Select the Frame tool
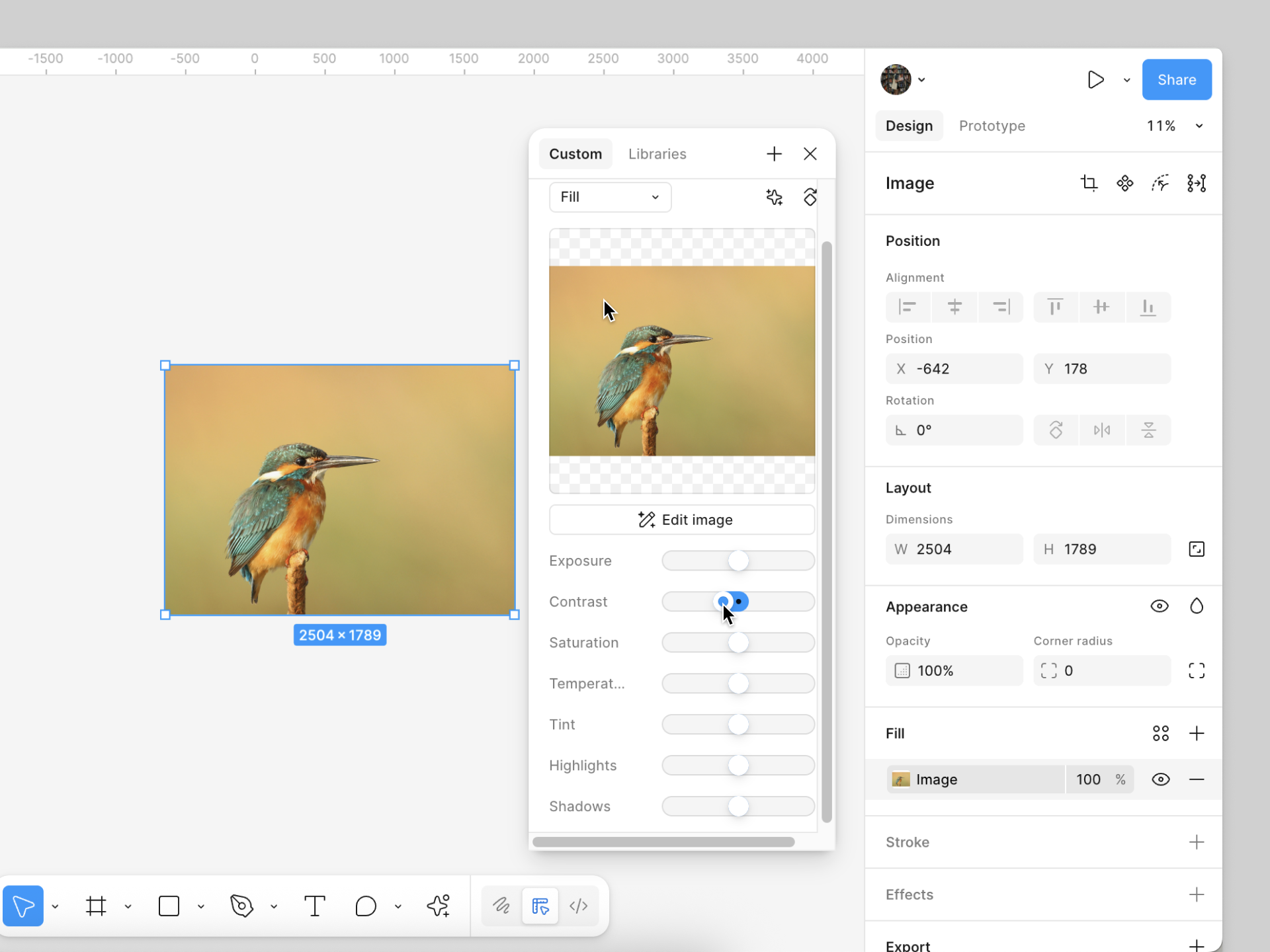1270x952 pixels. pyautogui.click(x=96, y=906)
